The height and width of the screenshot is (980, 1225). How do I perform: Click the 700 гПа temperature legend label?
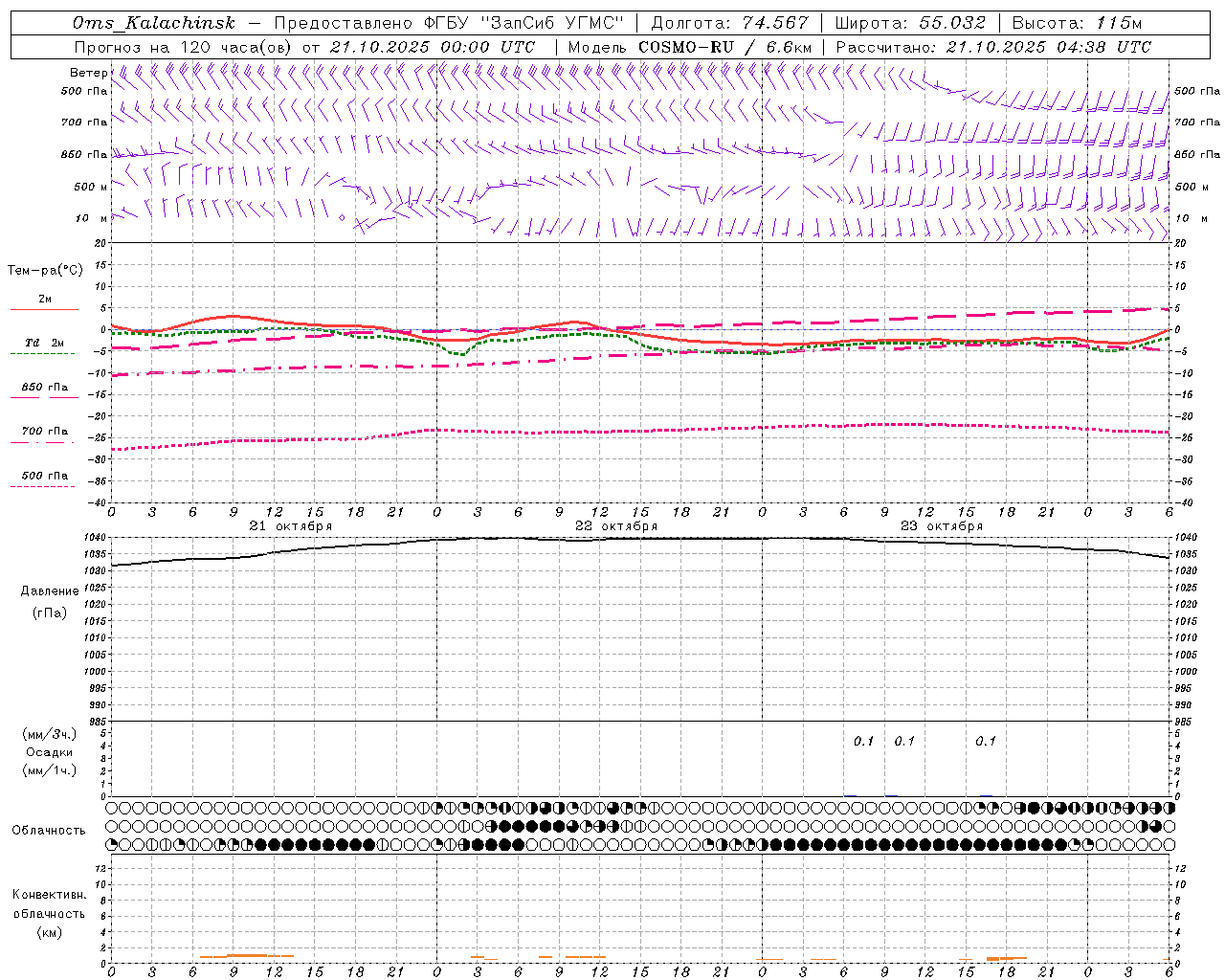click(x=45, y=431)
